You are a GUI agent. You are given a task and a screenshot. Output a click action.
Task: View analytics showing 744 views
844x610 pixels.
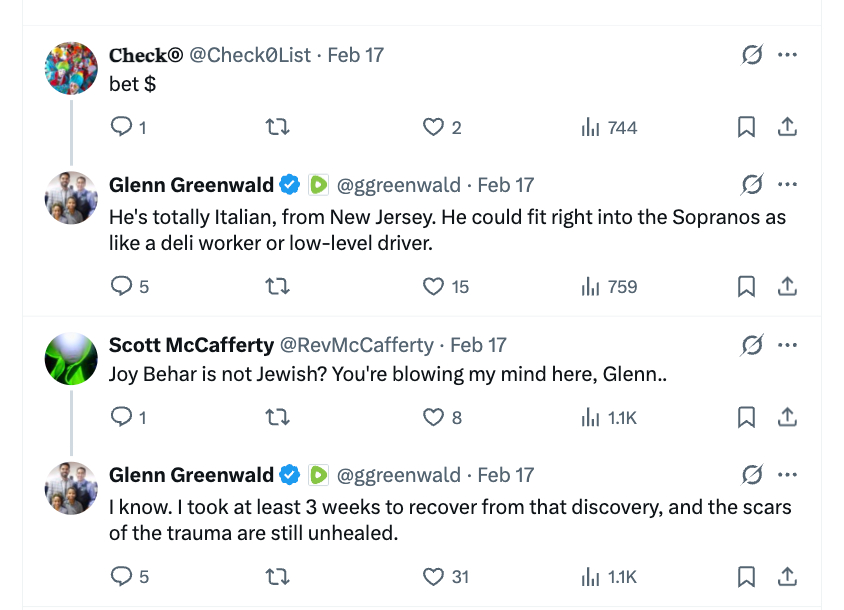point(609,127)
